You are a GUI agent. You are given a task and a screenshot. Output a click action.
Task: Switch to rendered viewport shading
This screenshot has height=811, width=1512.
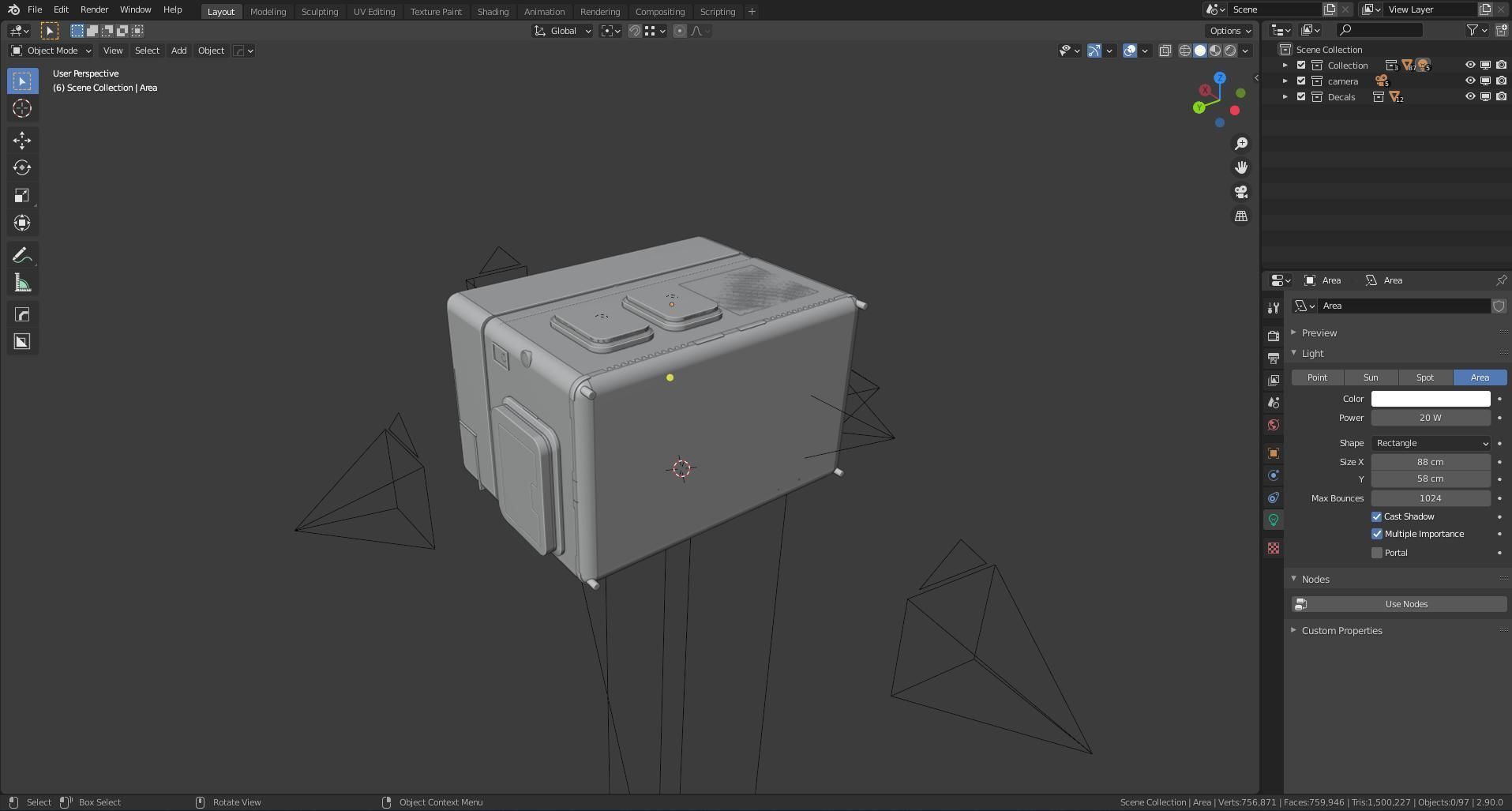[x=1230, y=51]
